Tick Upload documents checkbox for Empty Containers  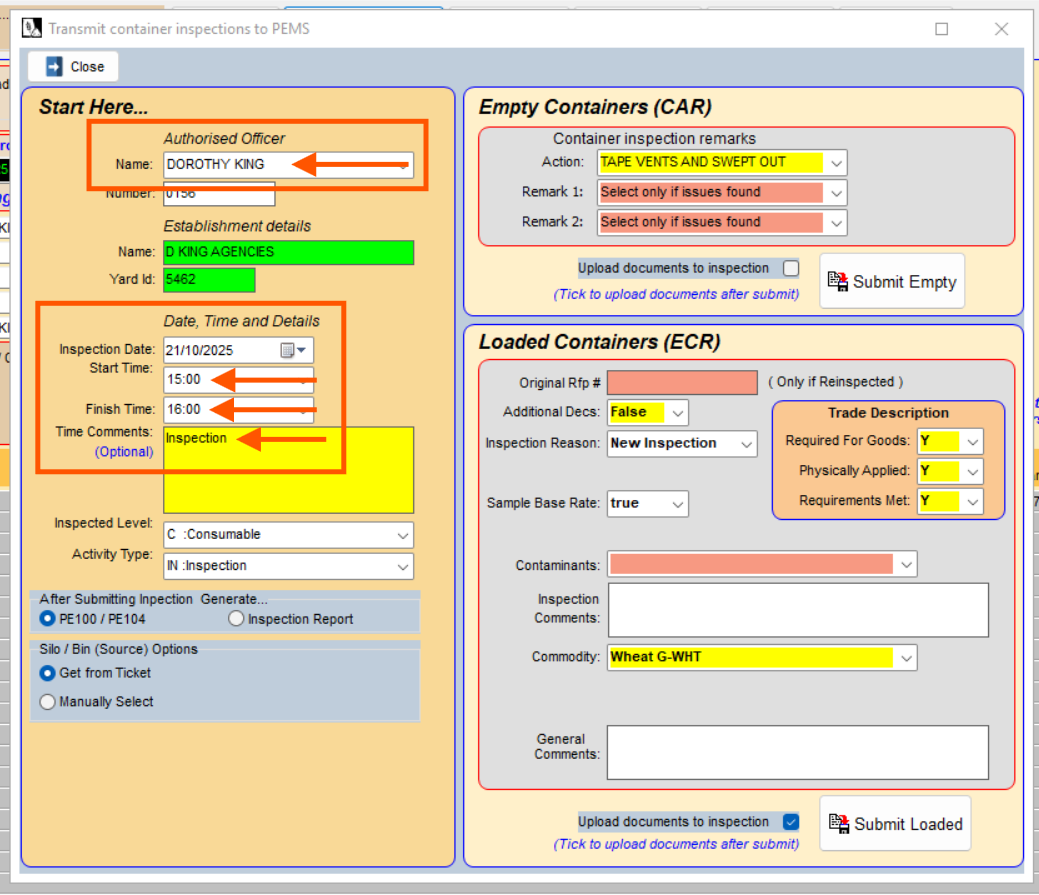(791, 268)
